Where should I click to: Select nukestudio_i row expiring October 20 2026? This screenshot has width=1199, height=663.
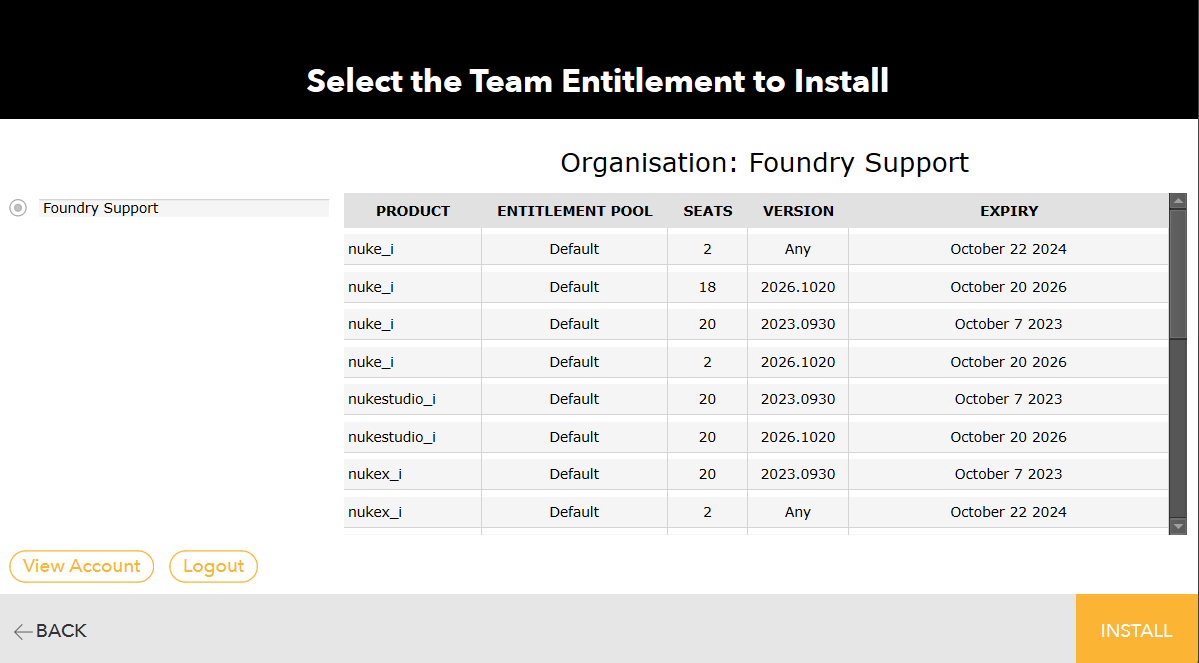(x=756, y=437)
